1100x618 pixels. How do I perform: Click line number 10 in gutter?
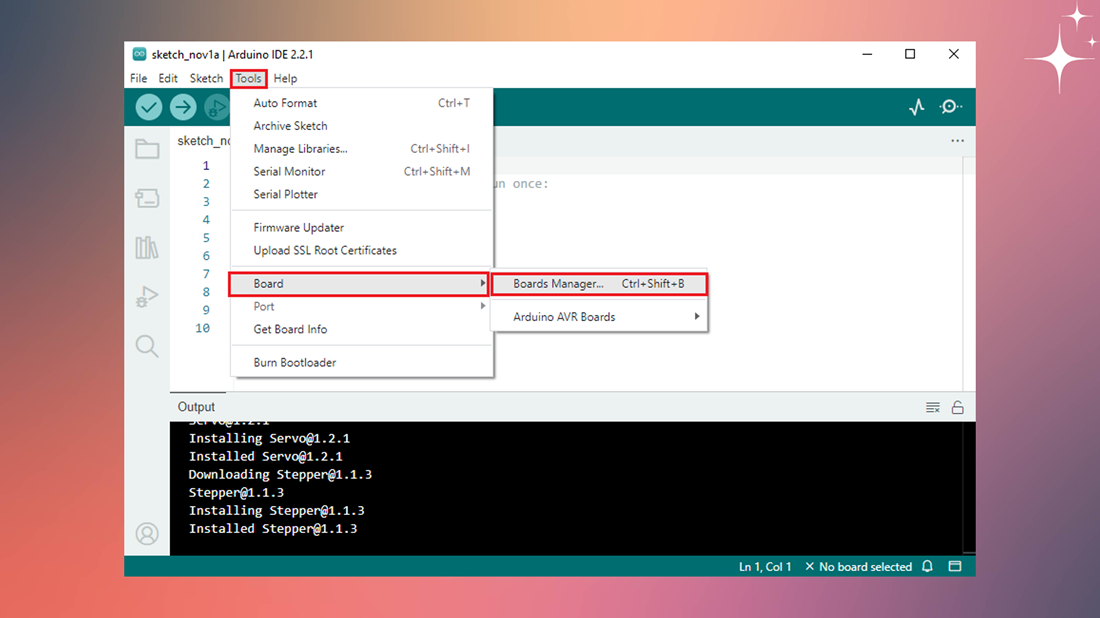coord(203,328)
